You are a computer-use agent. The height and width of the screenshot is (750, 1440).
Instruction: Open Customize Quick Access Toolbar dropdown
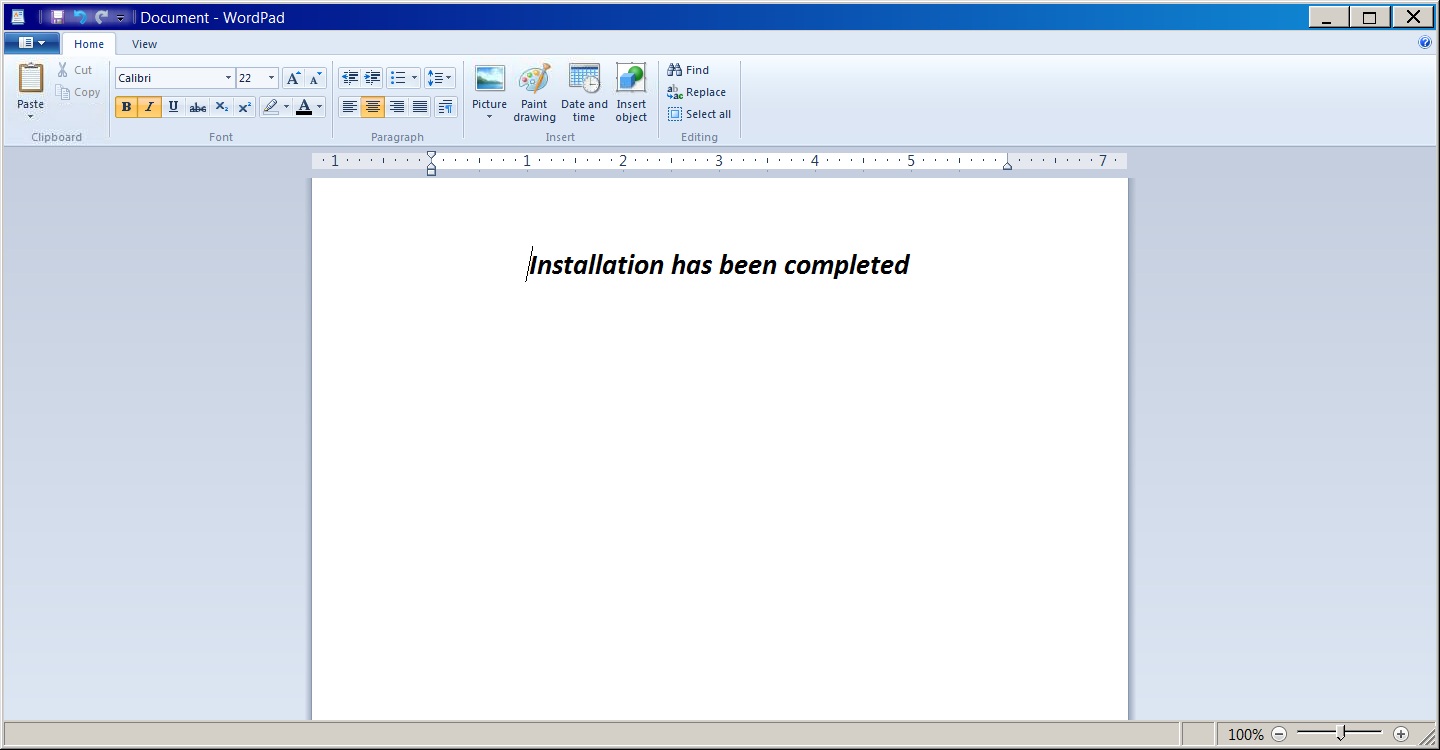pos(121,18)
